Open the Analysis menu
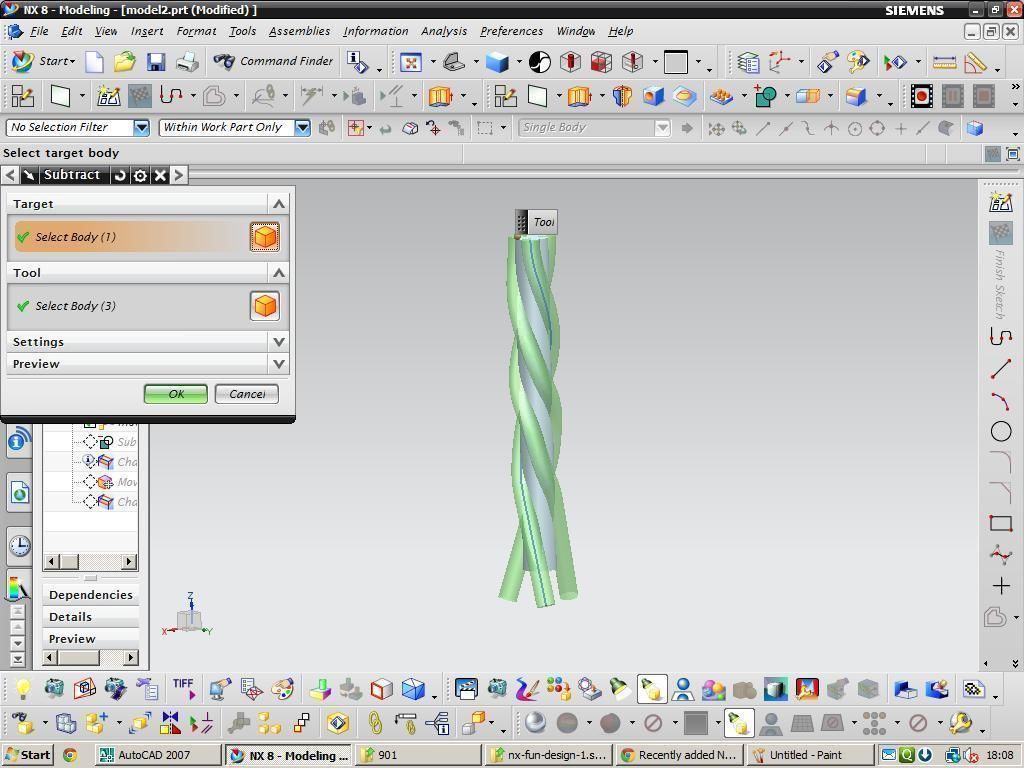The width and height of the screenshot is (1024, 768). click(443, 31)
